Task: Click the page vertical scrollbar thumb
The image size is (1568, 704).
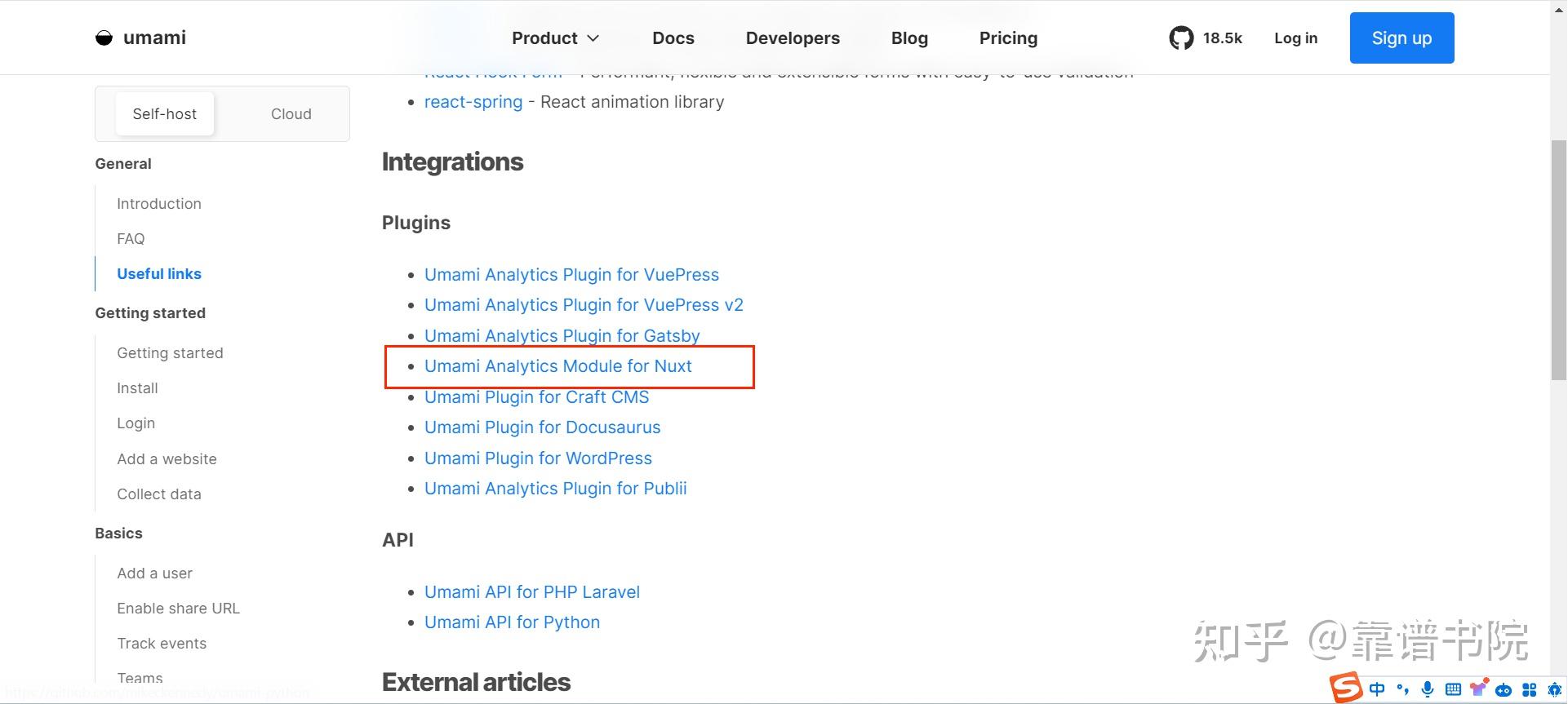Action: click(1558, 259)
